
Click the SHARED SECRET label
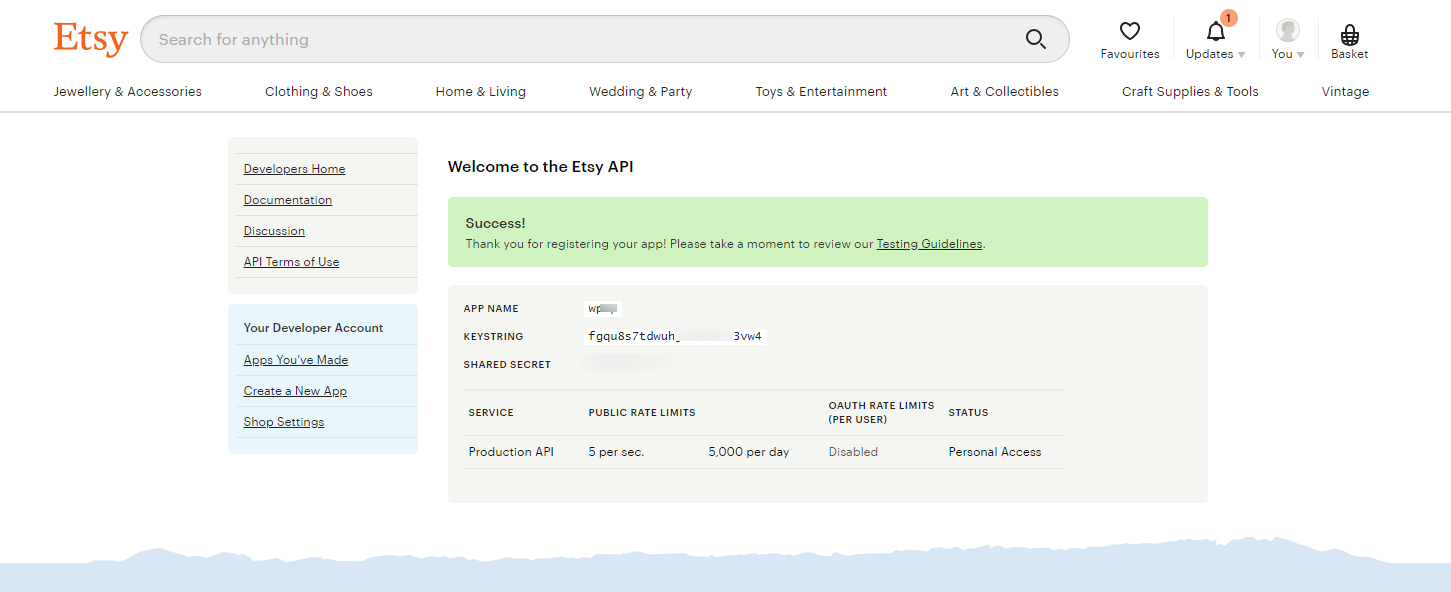(x=507, y=365)
